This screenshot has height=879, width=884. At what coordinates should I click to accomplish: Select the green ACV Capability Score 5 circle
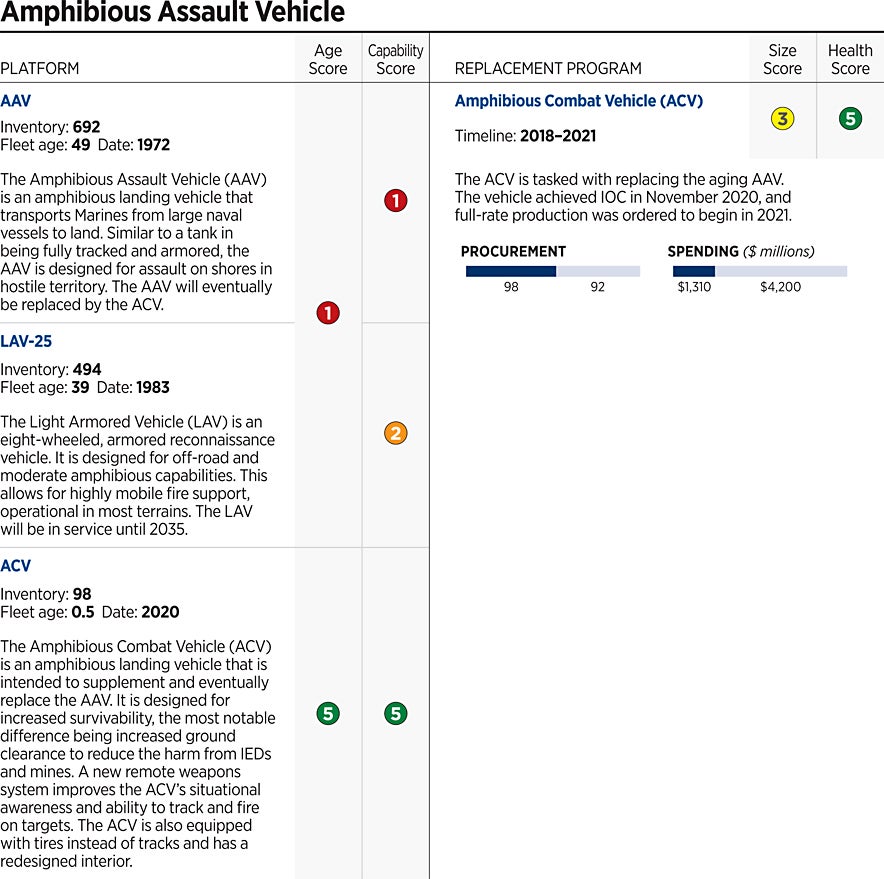395,713
